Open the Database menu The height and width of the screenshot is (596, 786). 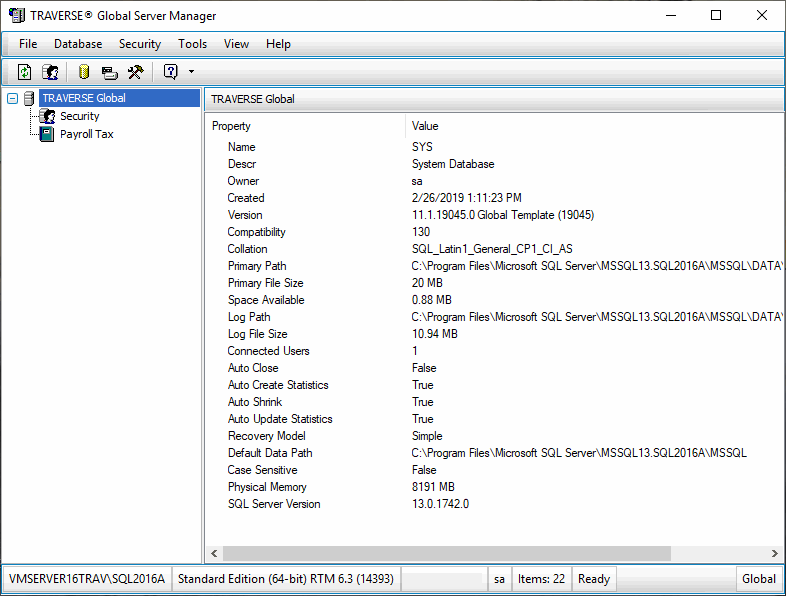(x=78, y=44)
